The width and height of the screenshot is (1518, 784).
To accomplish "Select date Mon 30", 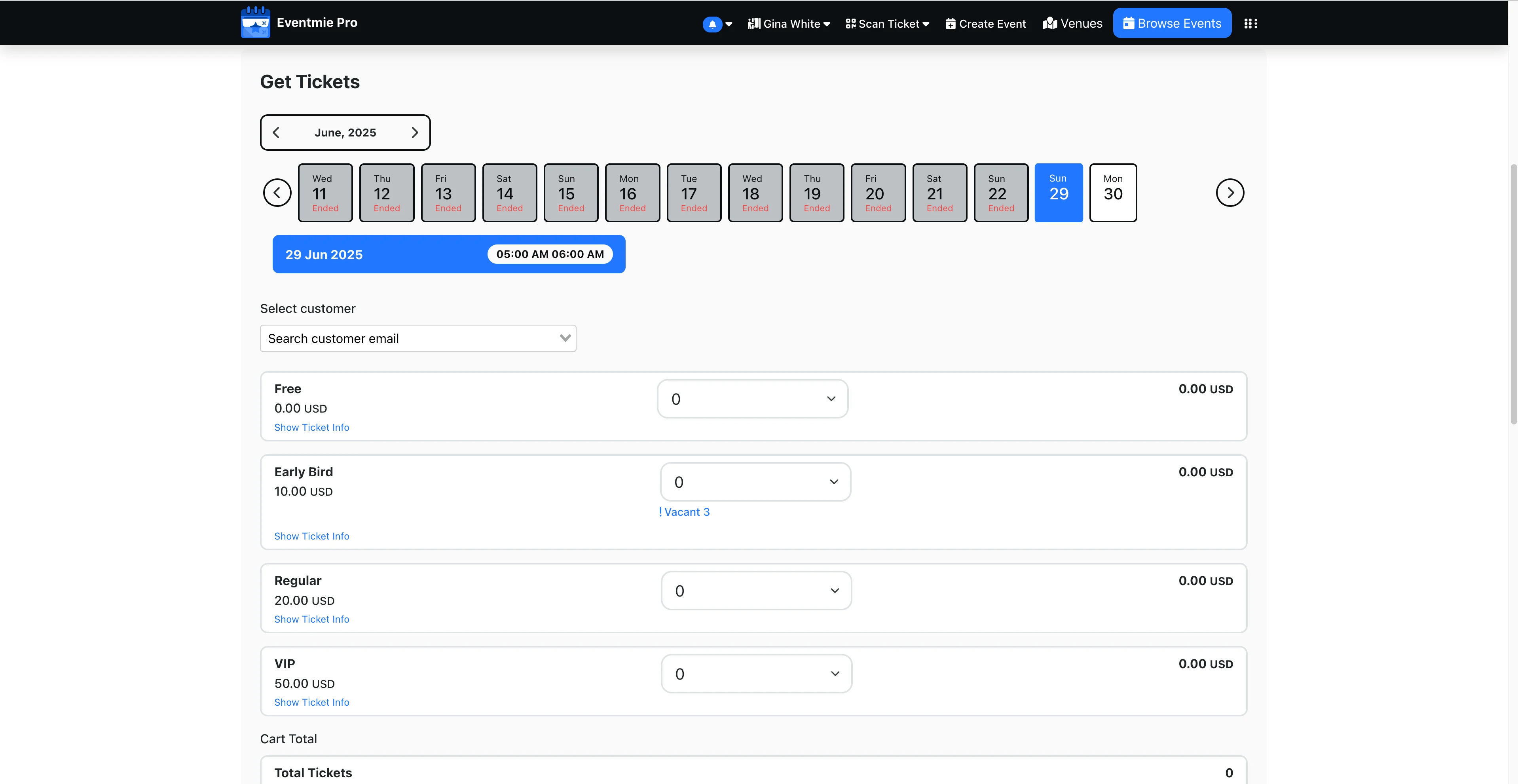I will (x=1112, y=193).
